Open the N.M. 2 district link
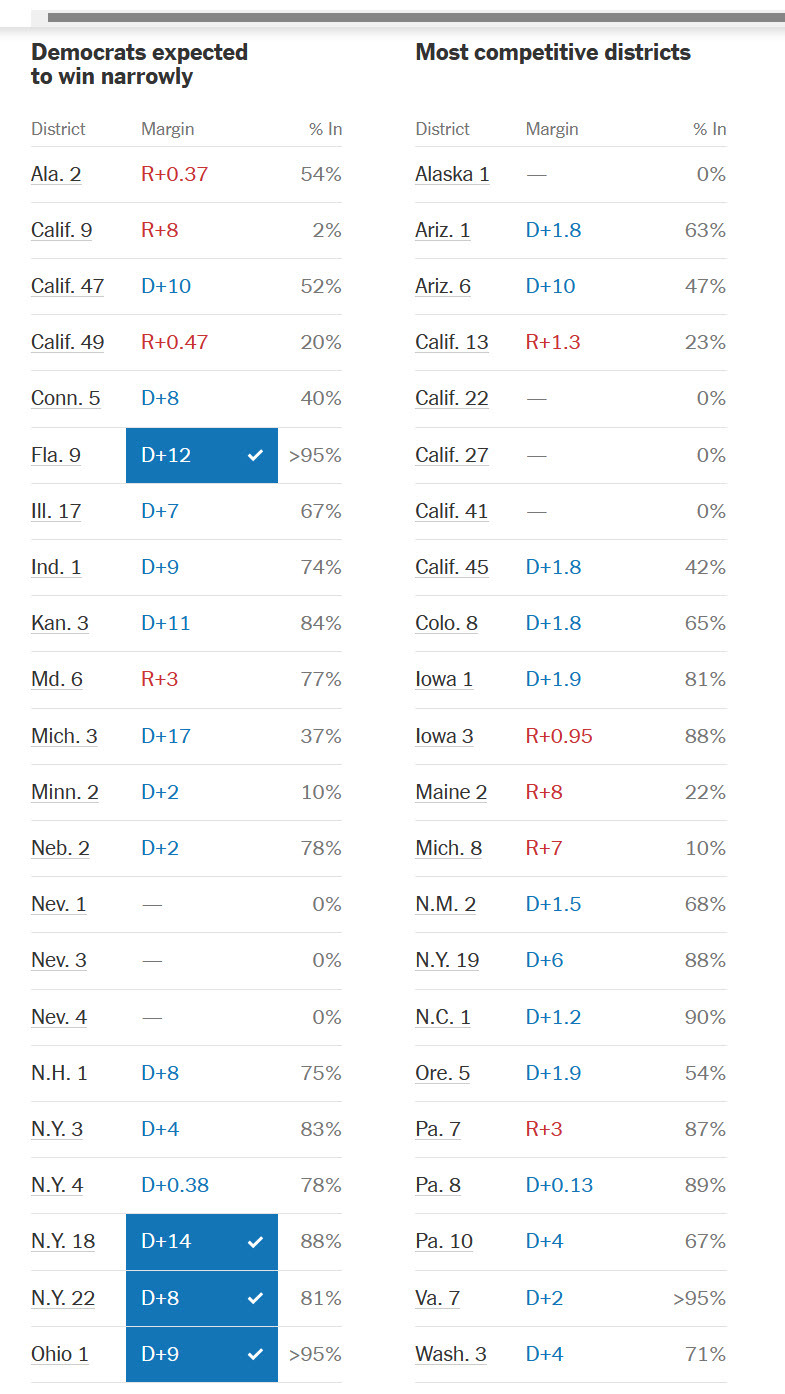Image resolution: width=785 pixels, height=1394 pixels. (445, 904)
